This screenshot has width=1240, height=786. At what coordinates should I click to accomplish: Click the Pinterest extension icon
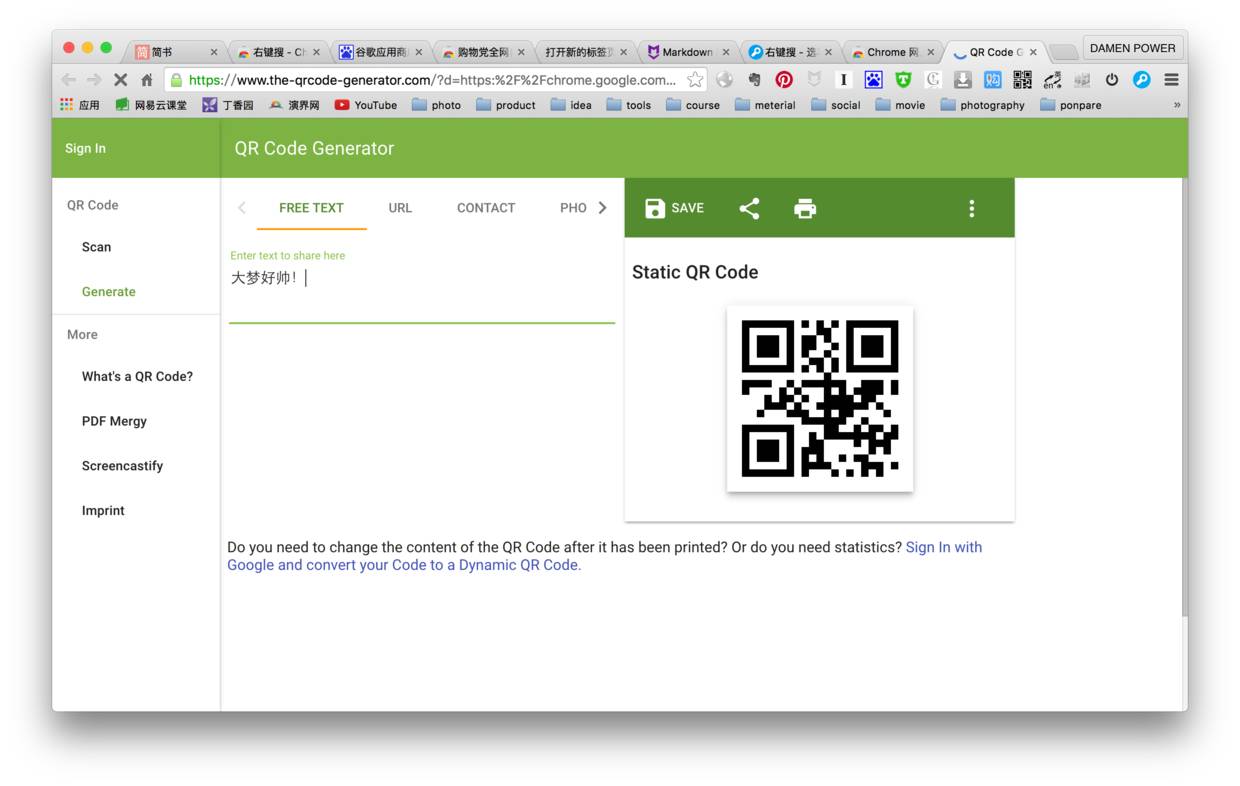(x=784, y=80)
